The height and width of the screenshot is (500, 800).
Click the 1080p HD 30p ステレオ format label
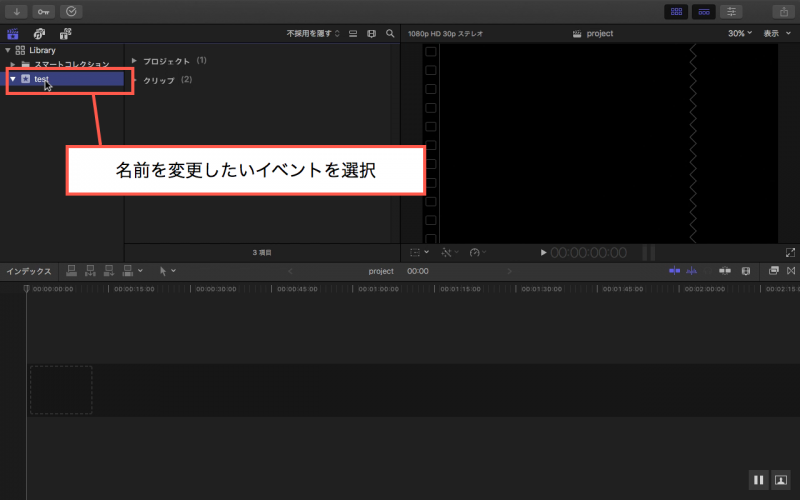pyautogui.click(x=445, y=34)
